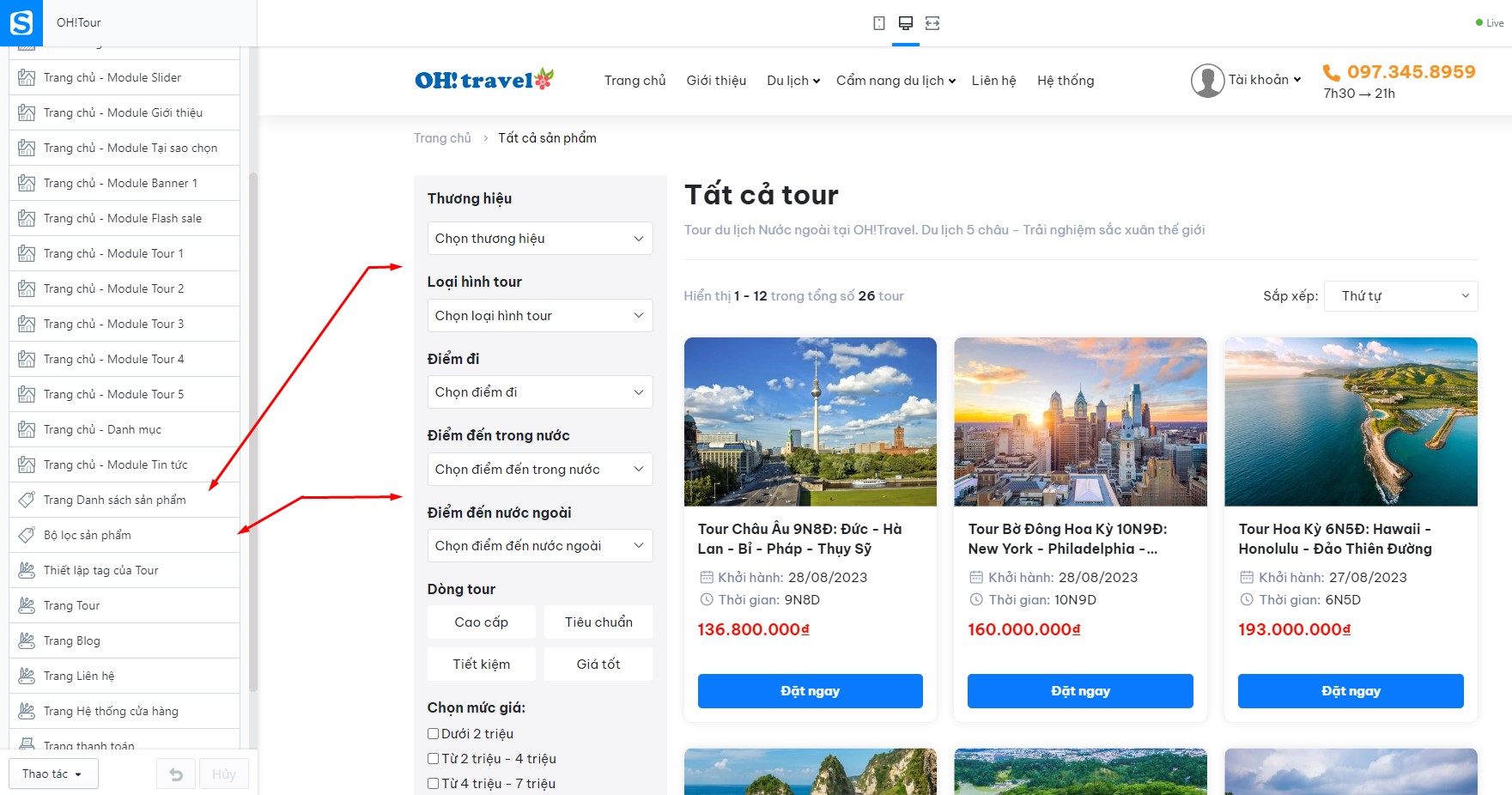This screenshot has height=795, width=1512.
Task: Click icon beside Module Flash sale
Action: click(x=27, y=218)
